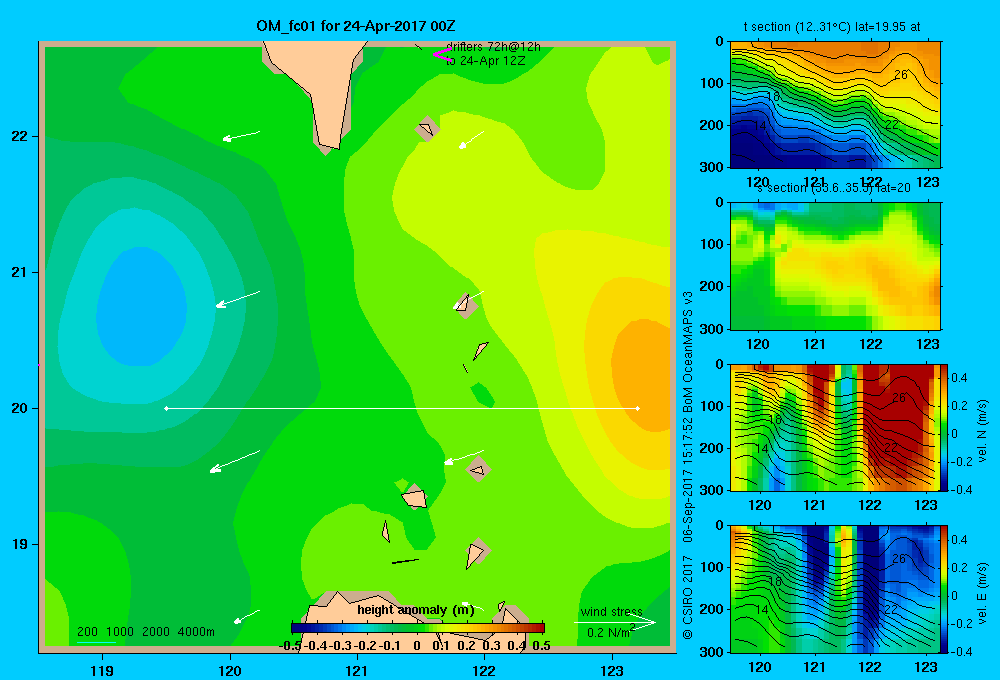
Task: Click the small island at 121.5E 22.1N
Action: (x=427, y=129)
